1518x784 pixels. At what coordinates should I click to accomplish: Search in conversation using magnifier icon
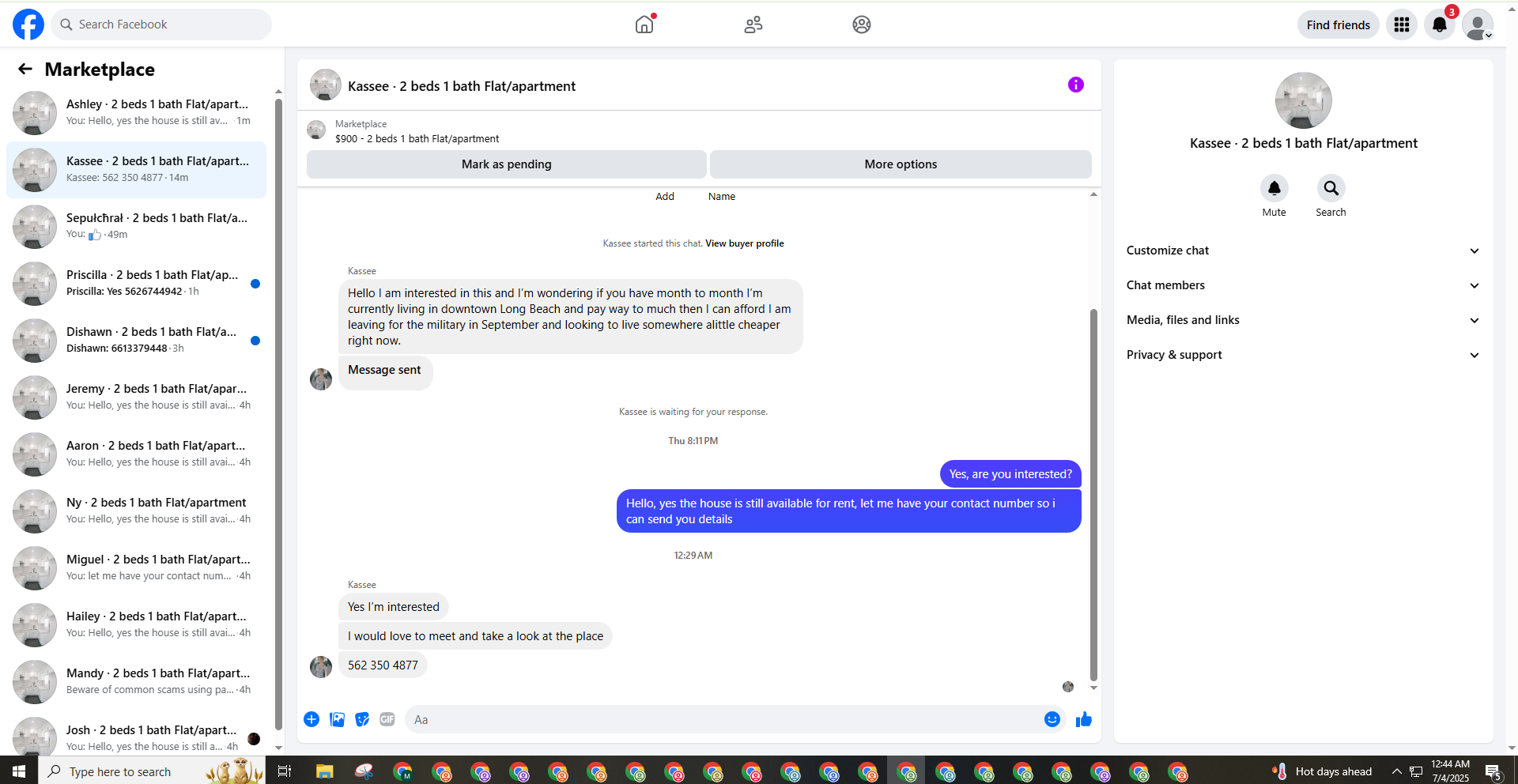click(1331, 188)
